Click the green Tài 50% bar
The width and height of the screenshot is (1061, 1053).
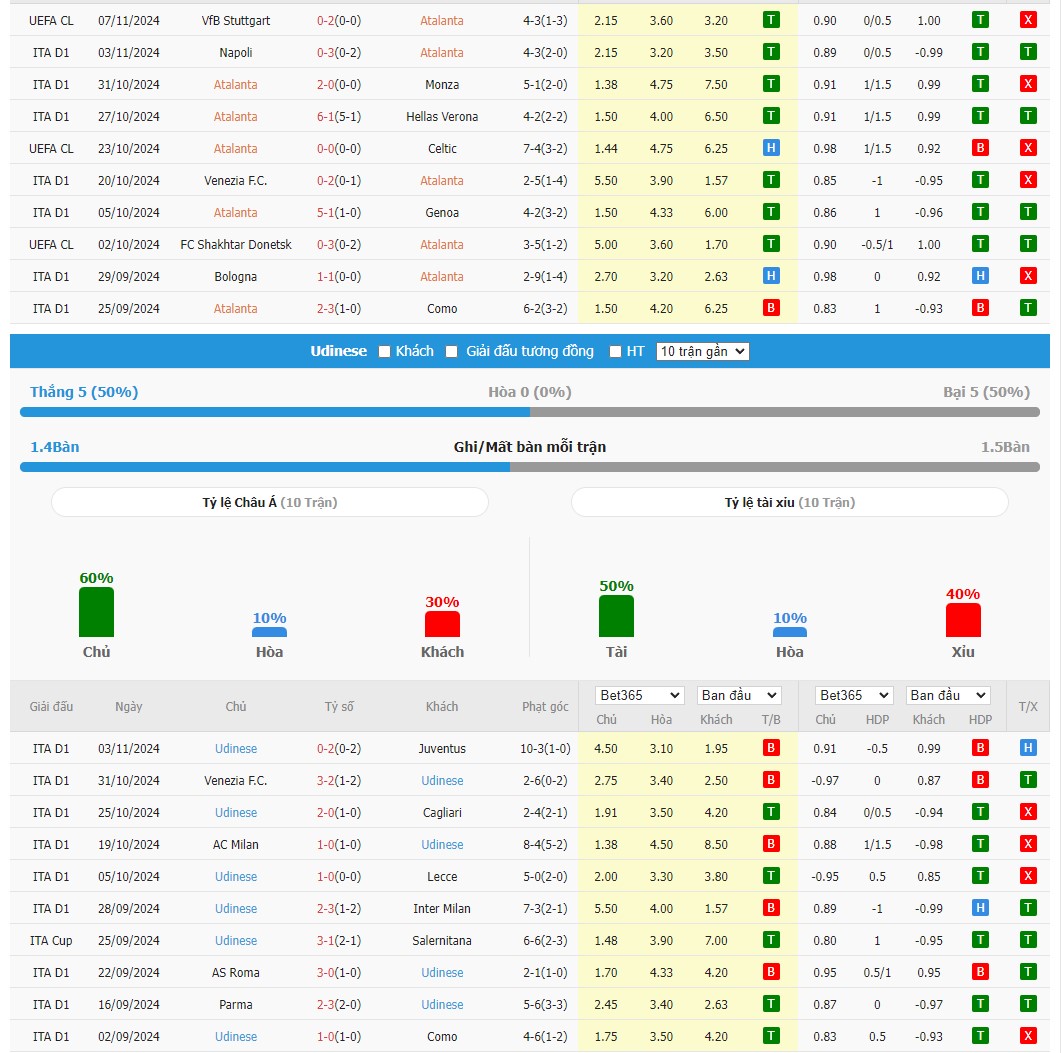tap(616, 616)
